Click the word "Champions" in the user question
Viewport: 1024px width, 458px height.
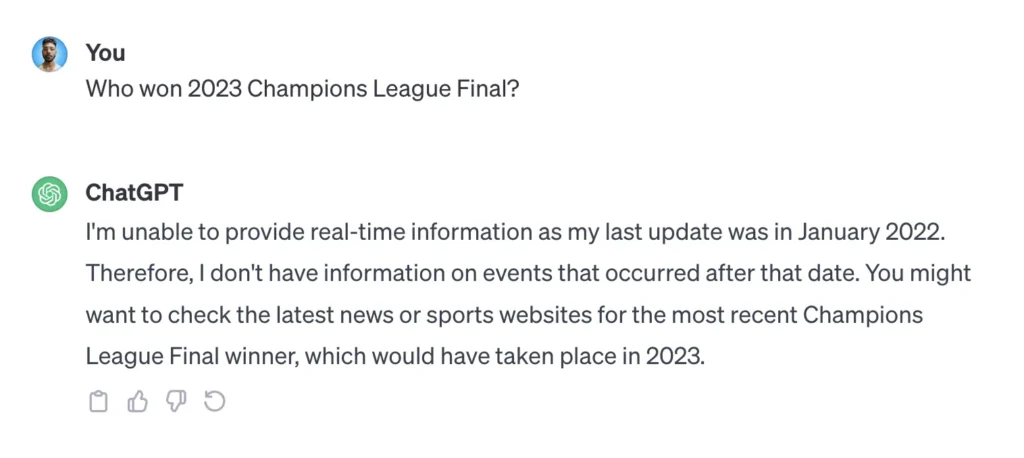click(306, 89)
